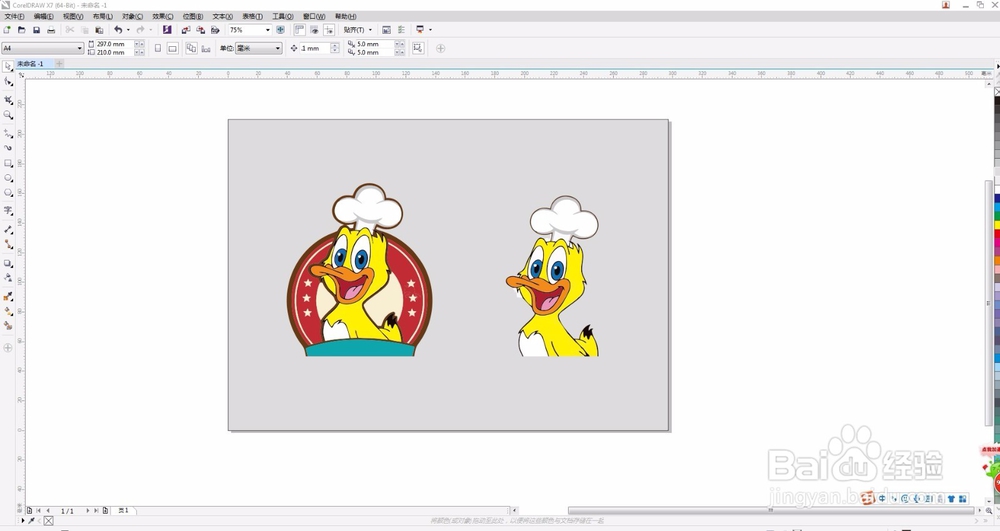Toggle show grid button
This screenshot has height=531, width=1000.
[314, 30]
